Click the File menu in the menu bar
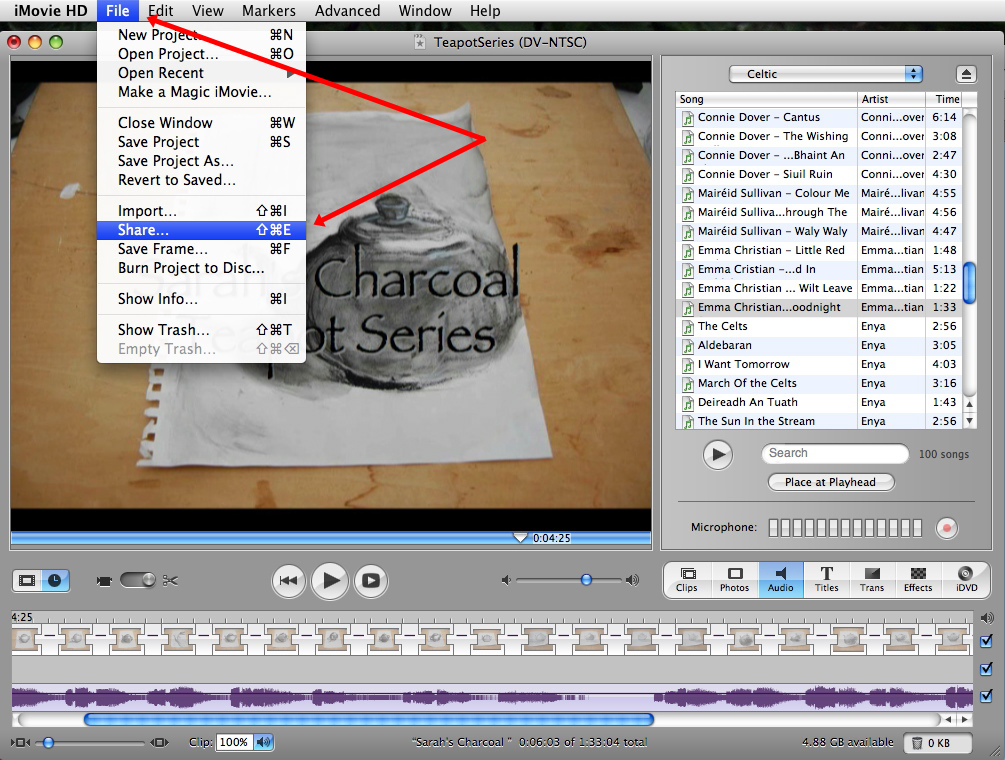This screenshot has height=760, width=1005. tap(118, 11)
